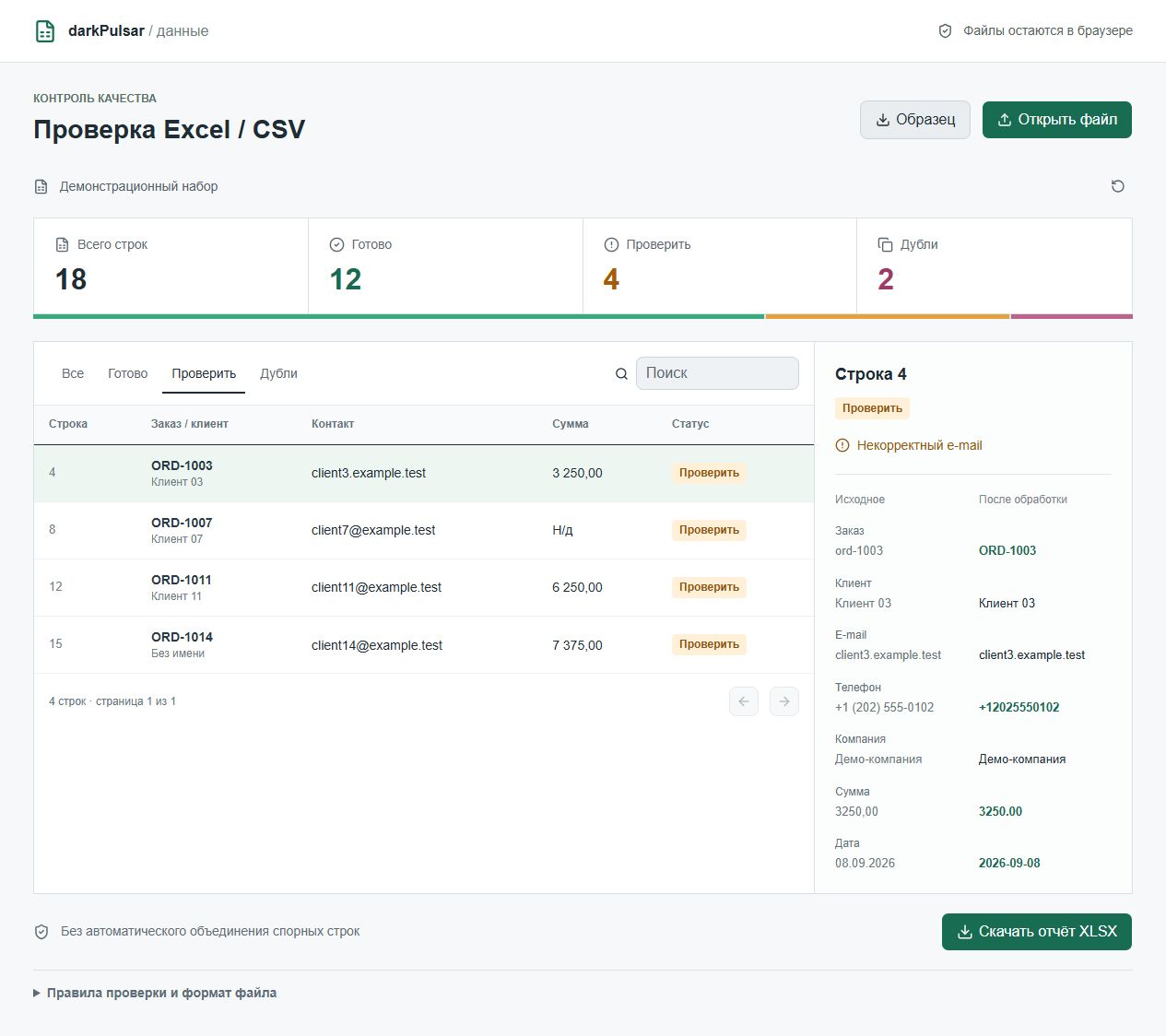Click the «Сумма» column header

pyautogui.click(x=571, y=424)
